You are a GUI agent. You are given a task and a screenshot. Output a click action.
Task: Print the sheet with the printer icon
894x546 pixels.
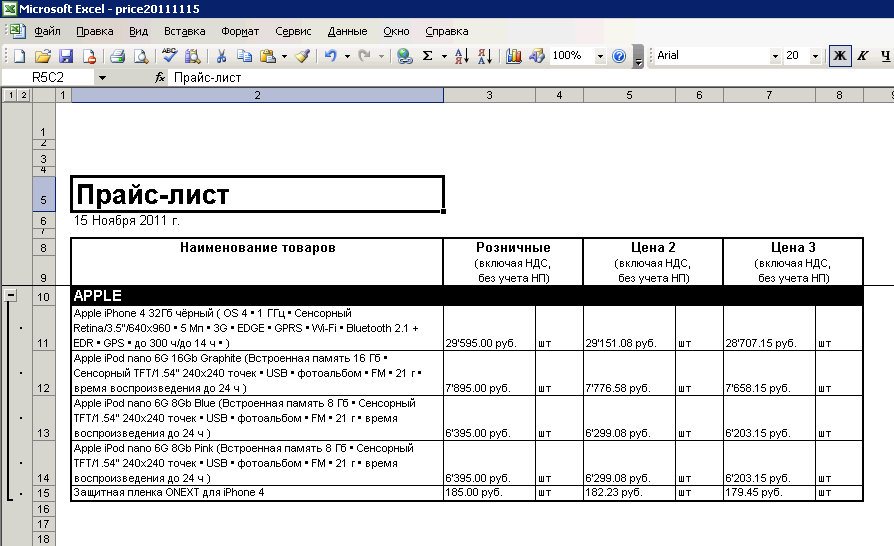tap(117, 55)
